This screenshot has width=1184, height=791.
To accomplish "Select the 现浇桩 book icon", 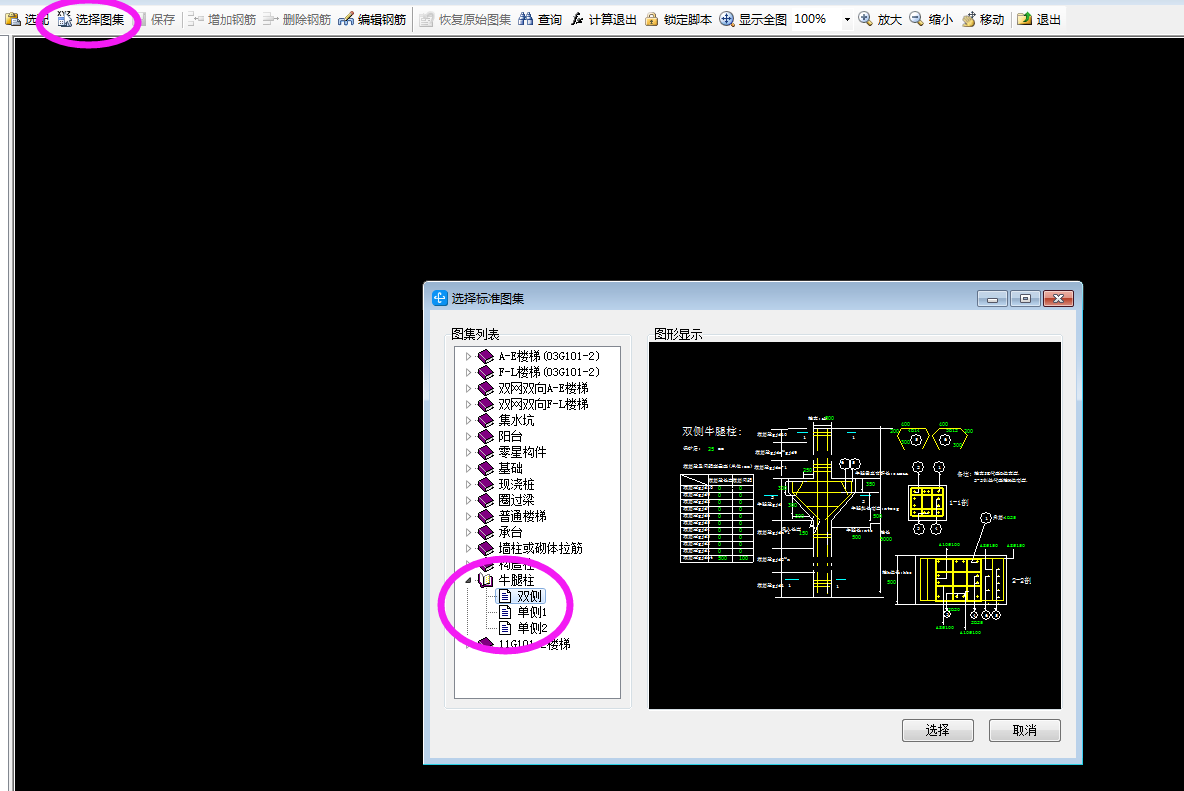I will (486, 485).
